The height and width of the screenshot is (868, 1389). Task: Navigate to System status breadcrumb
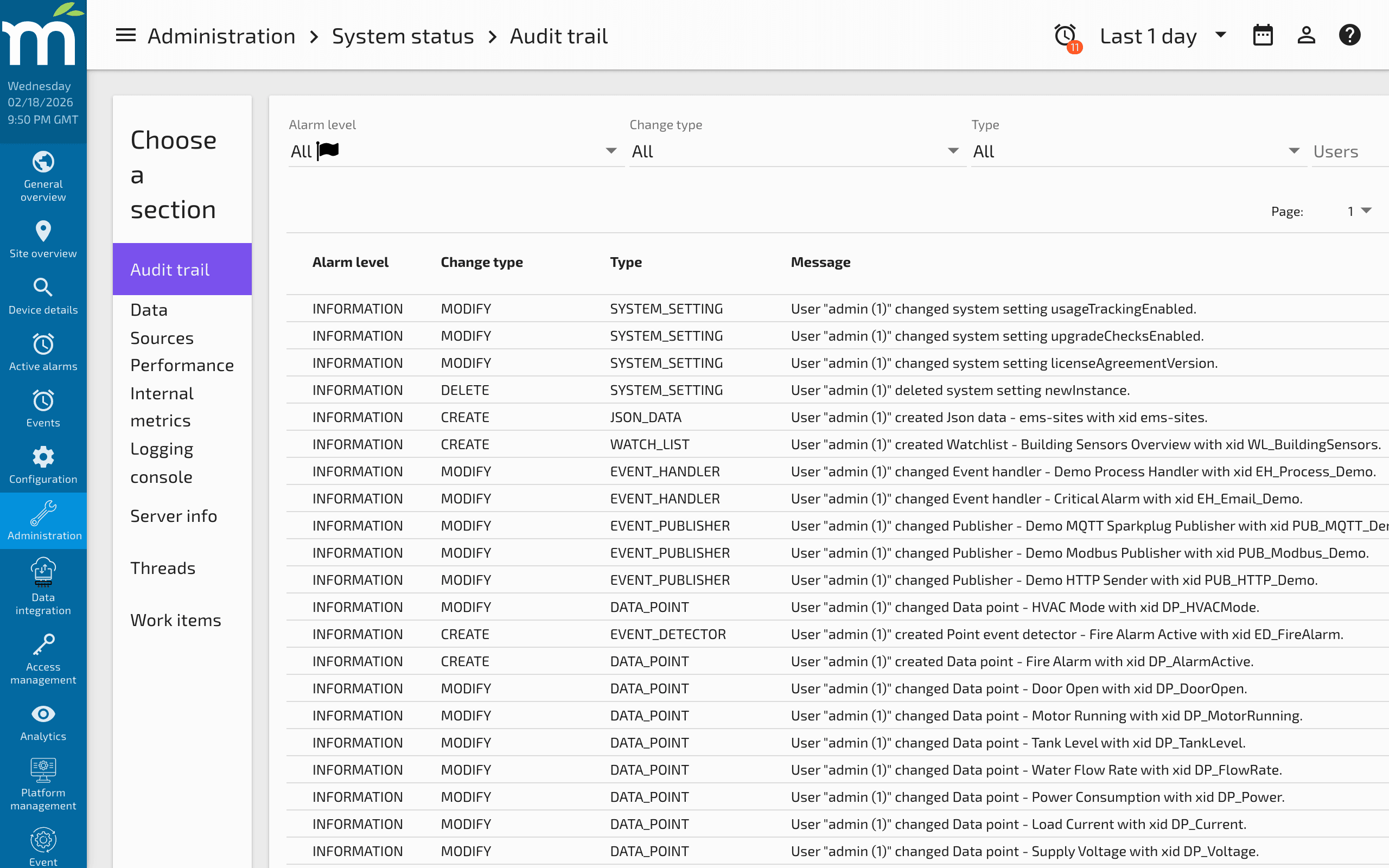pos(403,36)
